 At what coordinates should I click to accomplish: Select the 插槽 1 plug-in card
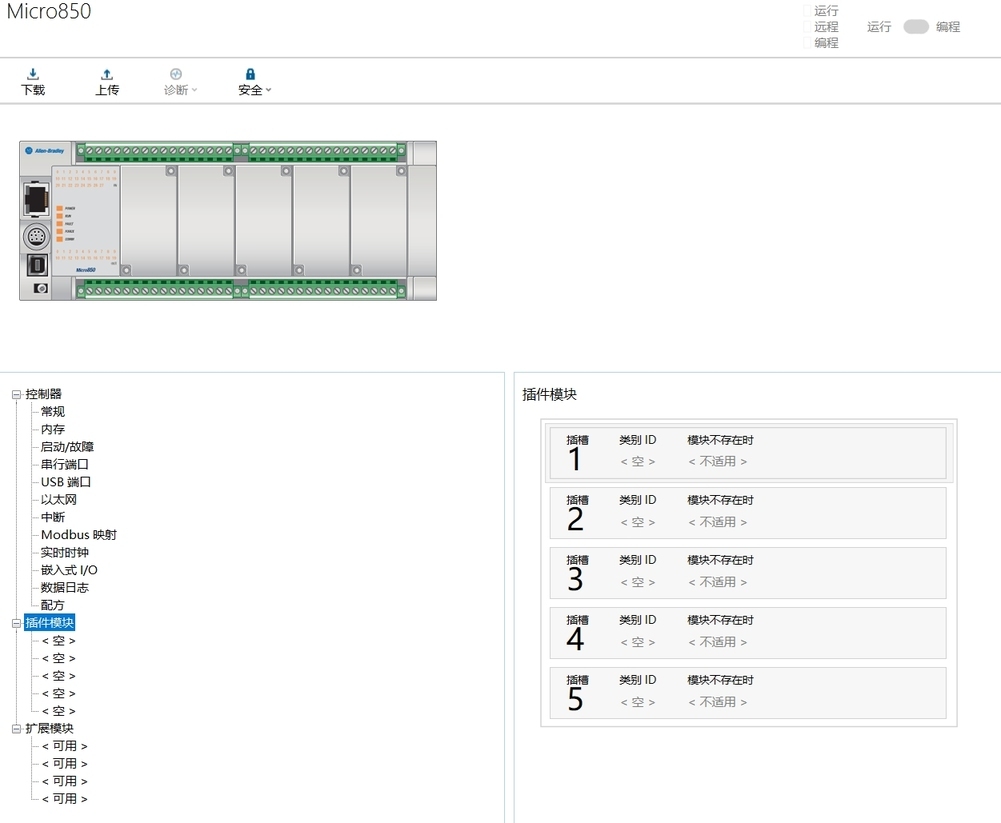tap(748, 453)
